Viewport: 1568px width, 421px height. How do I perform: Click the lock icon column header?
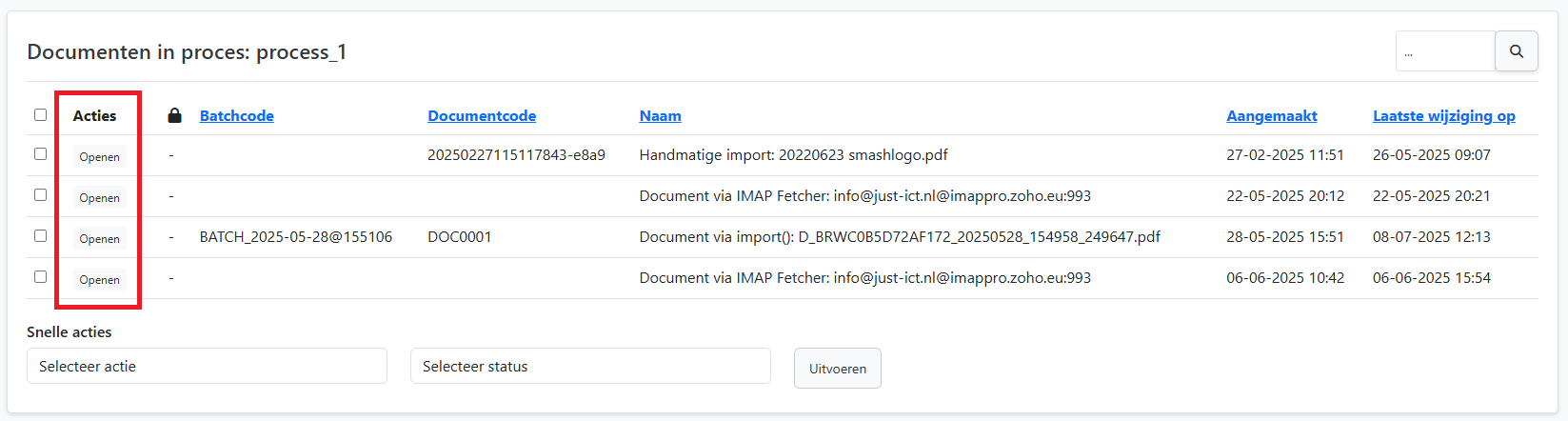point(174,115)
